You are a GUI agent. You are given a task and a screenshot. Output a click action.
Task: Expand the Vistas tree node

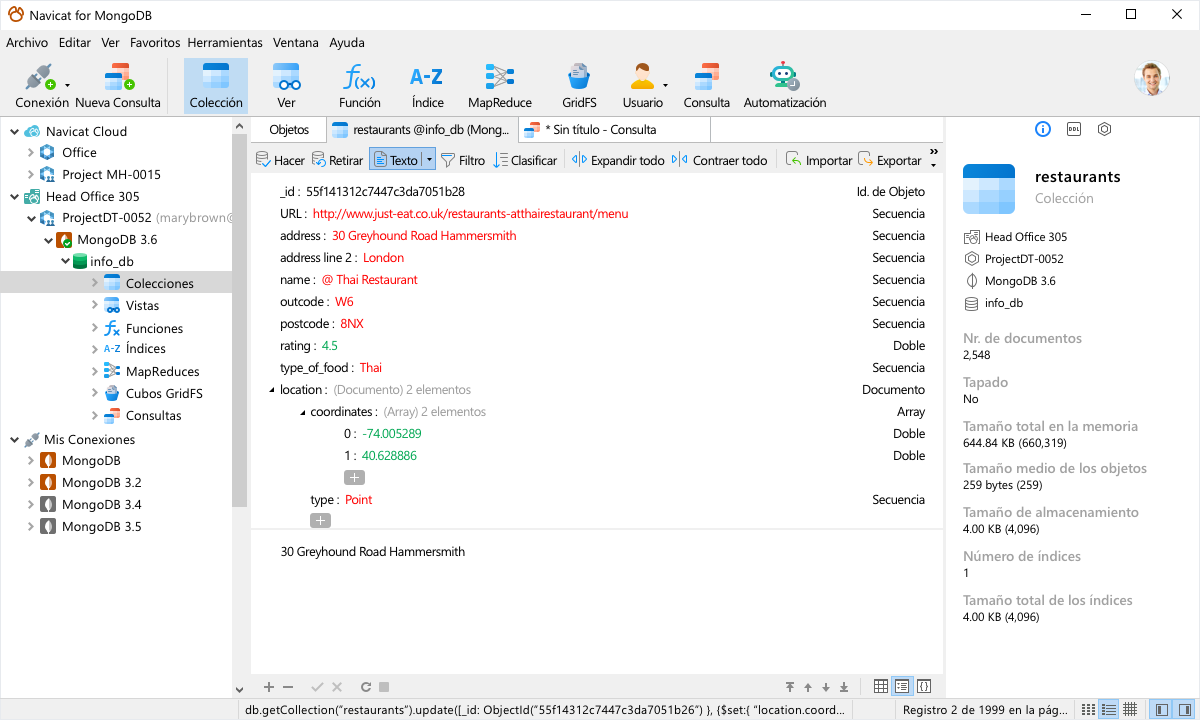click(95, 306)
